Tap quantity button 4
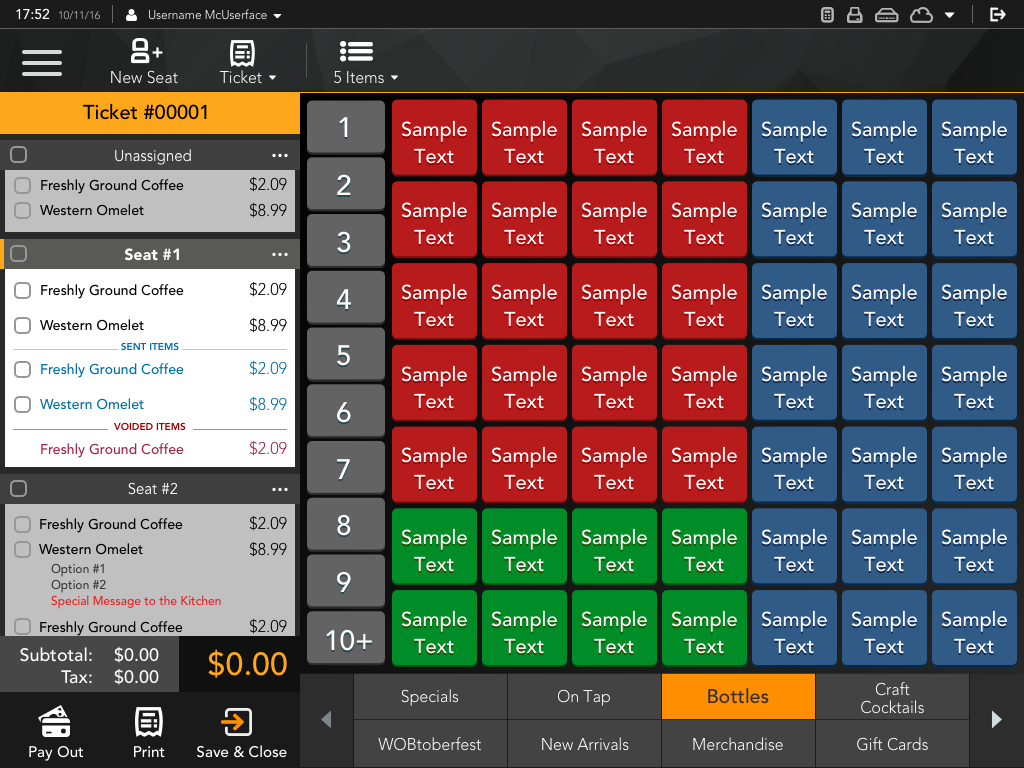This screenshot has height=768, width=1024. coord(345,298)
